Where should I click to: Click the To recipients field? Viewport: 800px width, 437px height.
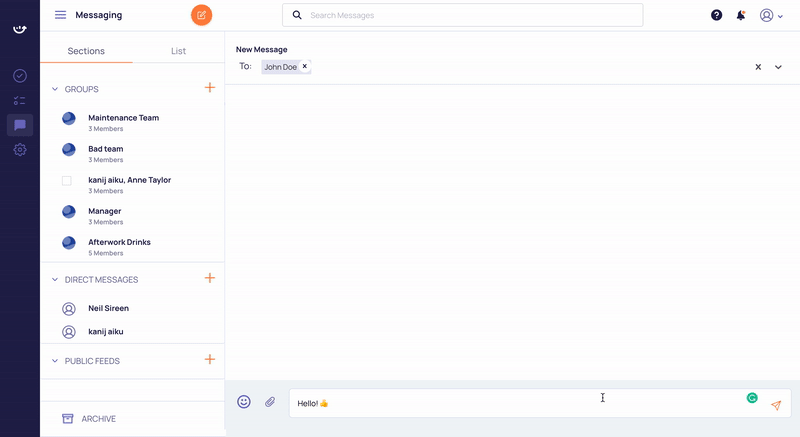coord(510,67)
